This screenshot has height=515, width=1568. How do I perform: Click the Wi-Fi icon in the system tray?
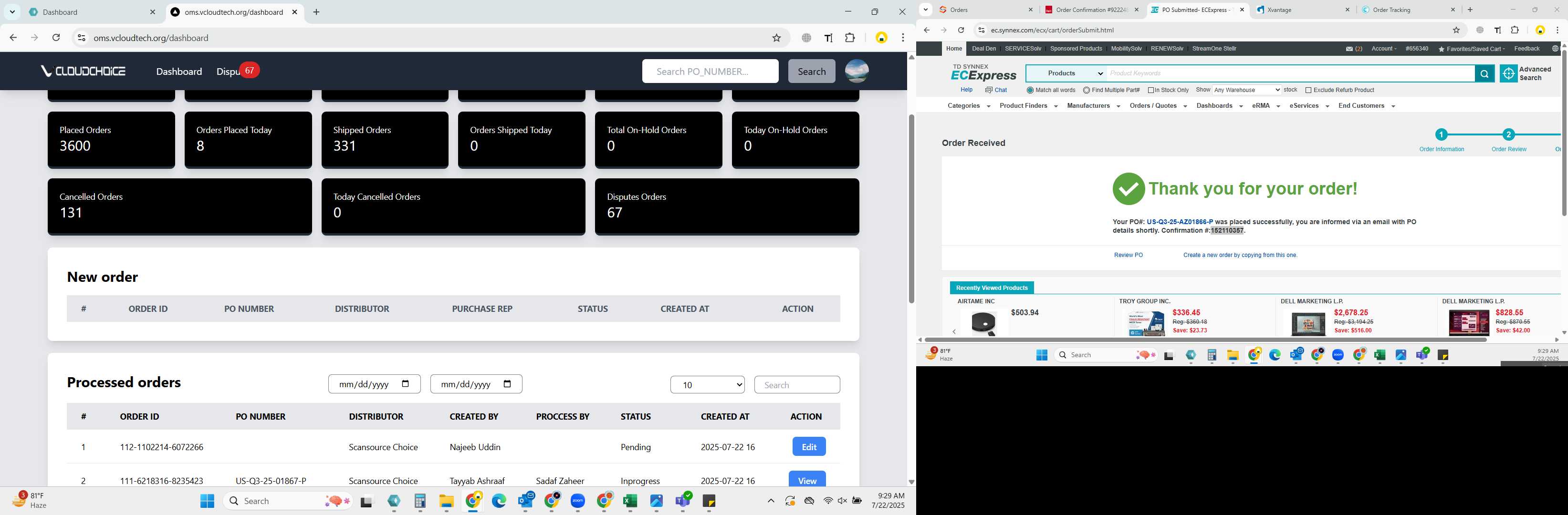(x=828, y=501)
